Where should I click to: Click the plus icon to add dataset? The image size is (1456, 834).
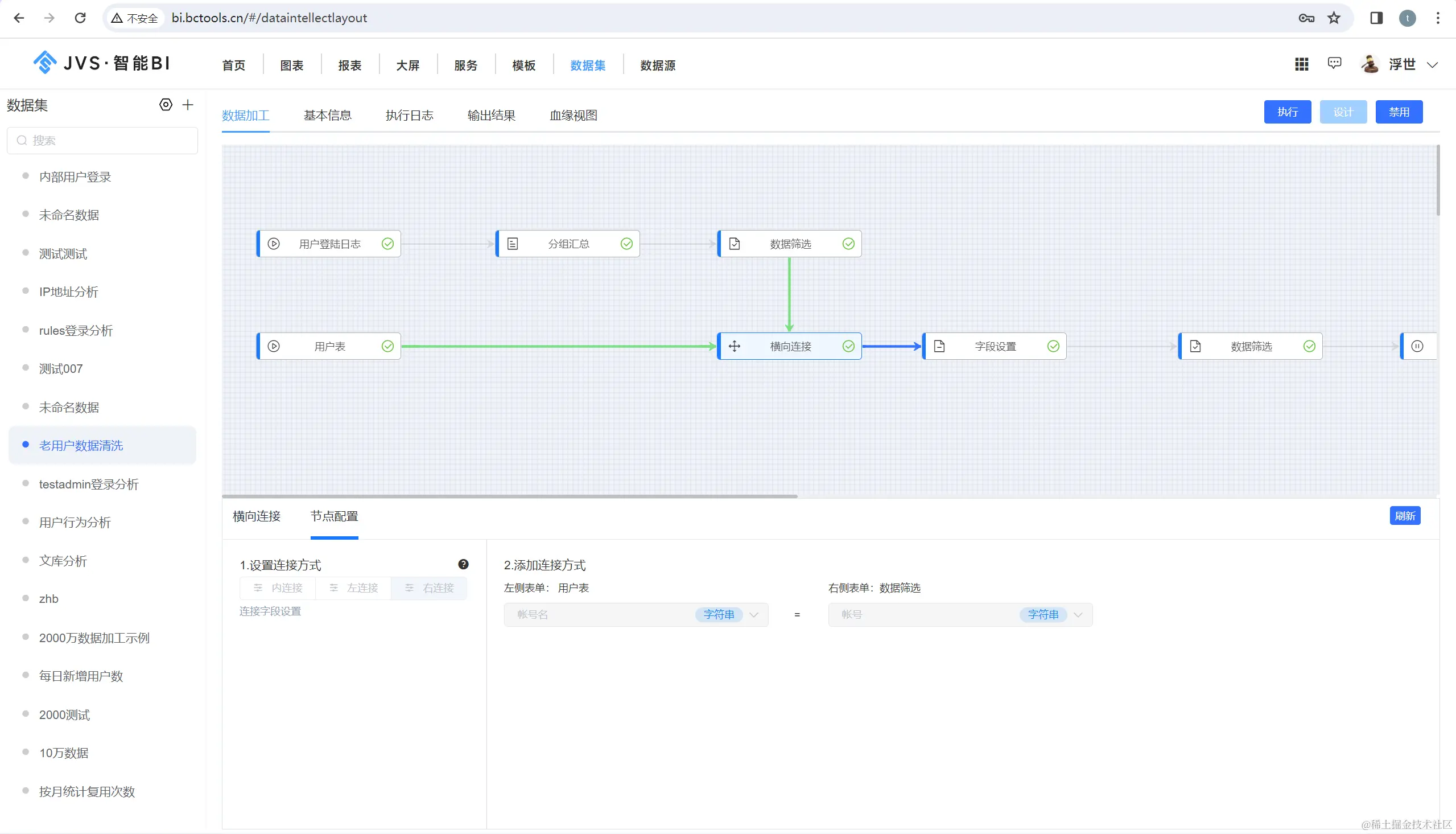pos(188,105)
